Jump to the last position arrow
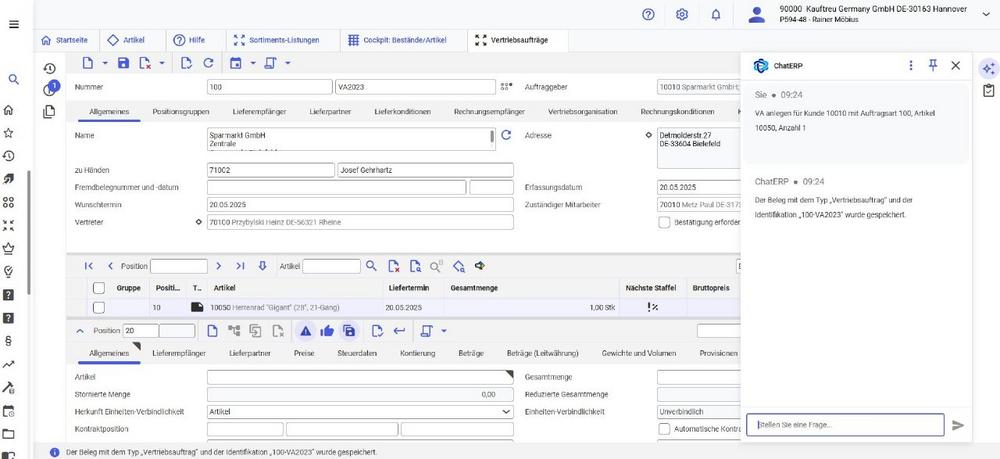Viewport: 1000px width, 459px height. coord(240,266)
